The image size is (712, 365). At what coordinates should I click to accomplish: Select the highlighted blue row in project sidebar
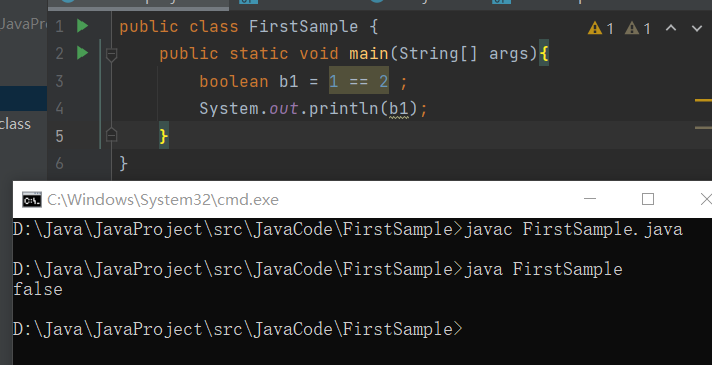point(24,99)
